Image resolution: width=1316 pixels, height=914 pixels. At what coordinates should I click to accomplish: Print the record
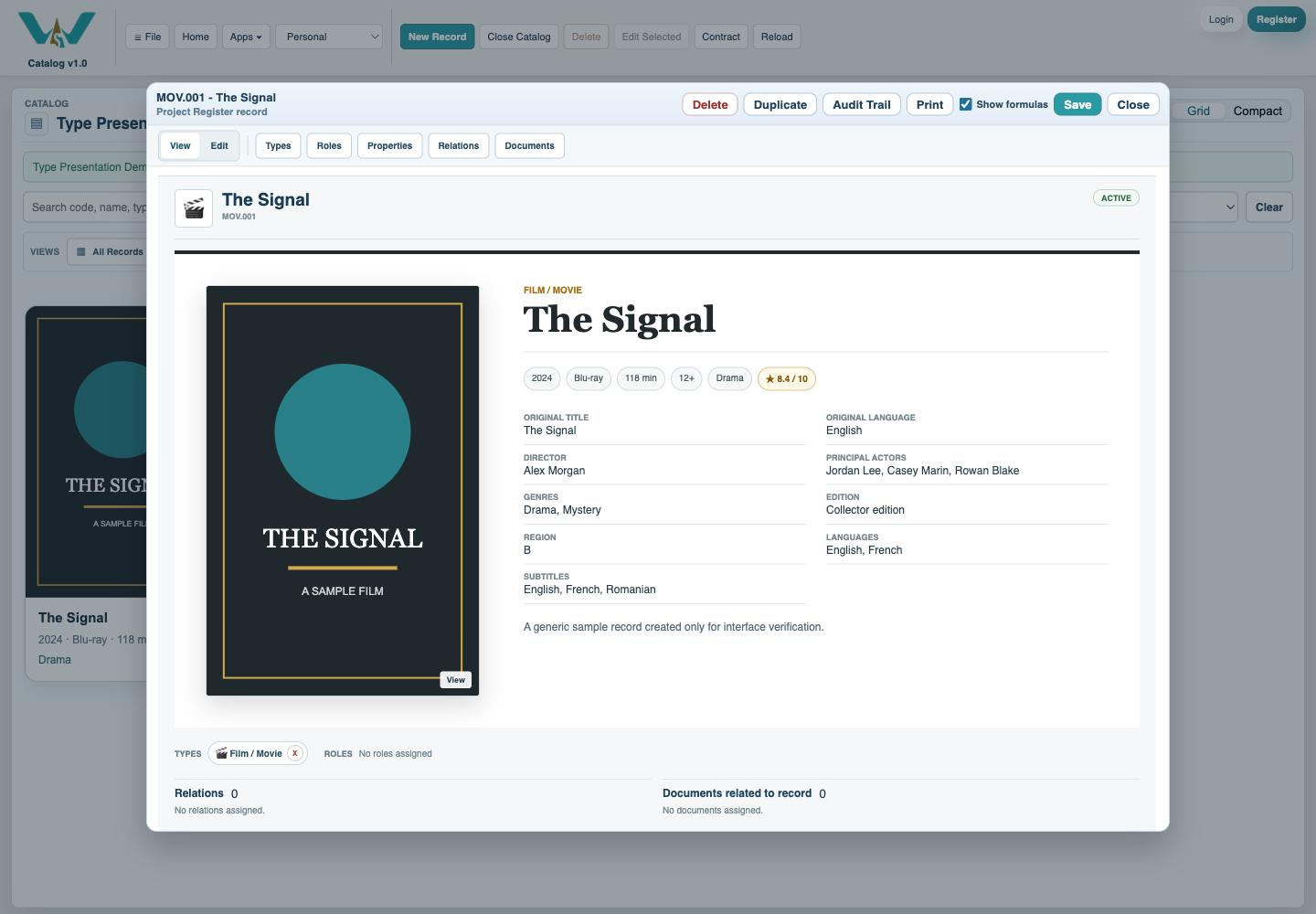click(x=930, y=104)
